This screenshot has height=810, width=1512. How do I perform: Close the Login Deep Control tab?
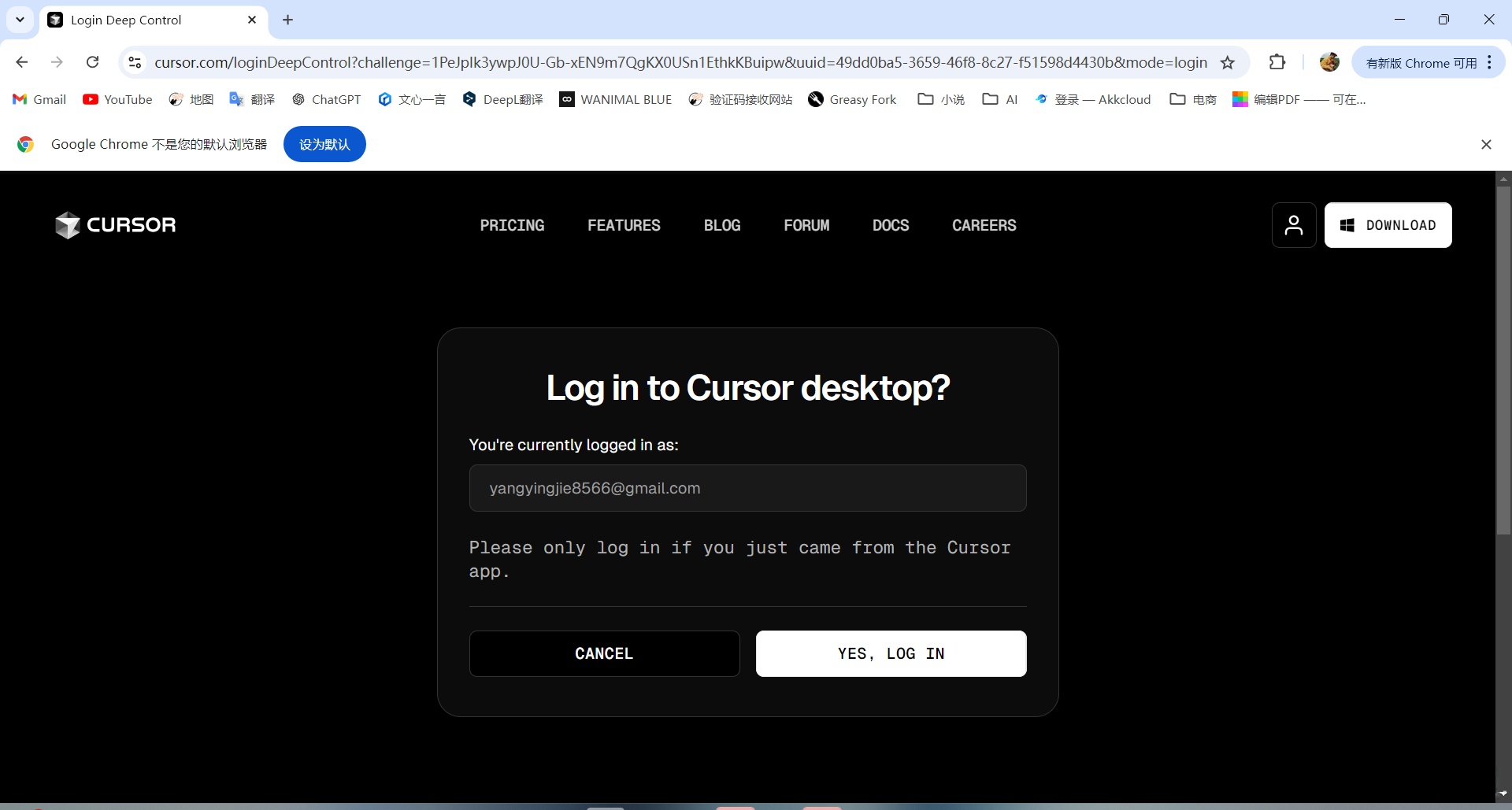click(252, 20)
